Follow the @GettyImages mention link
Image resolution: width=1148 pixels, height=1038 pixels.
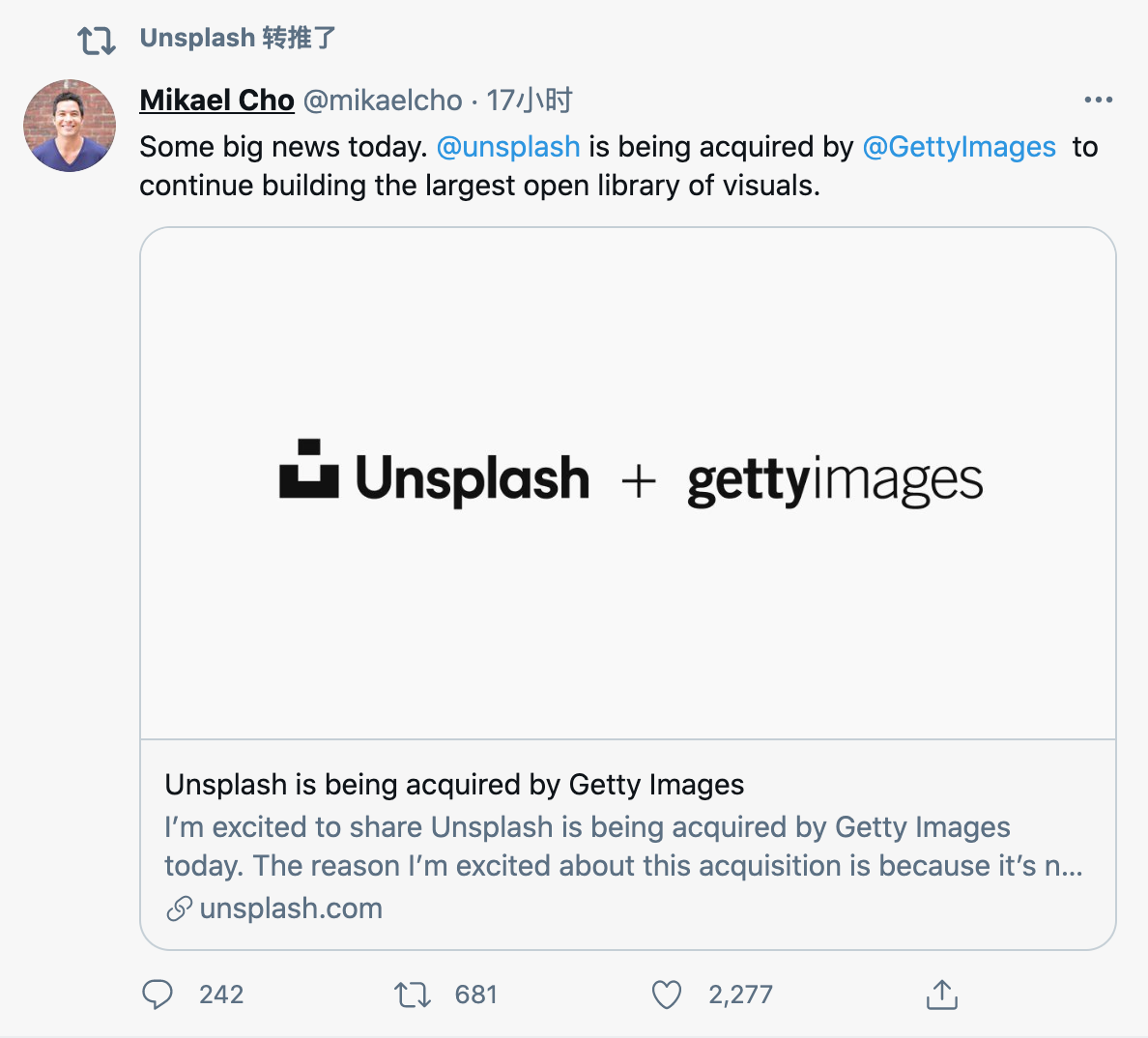(959, 147)
